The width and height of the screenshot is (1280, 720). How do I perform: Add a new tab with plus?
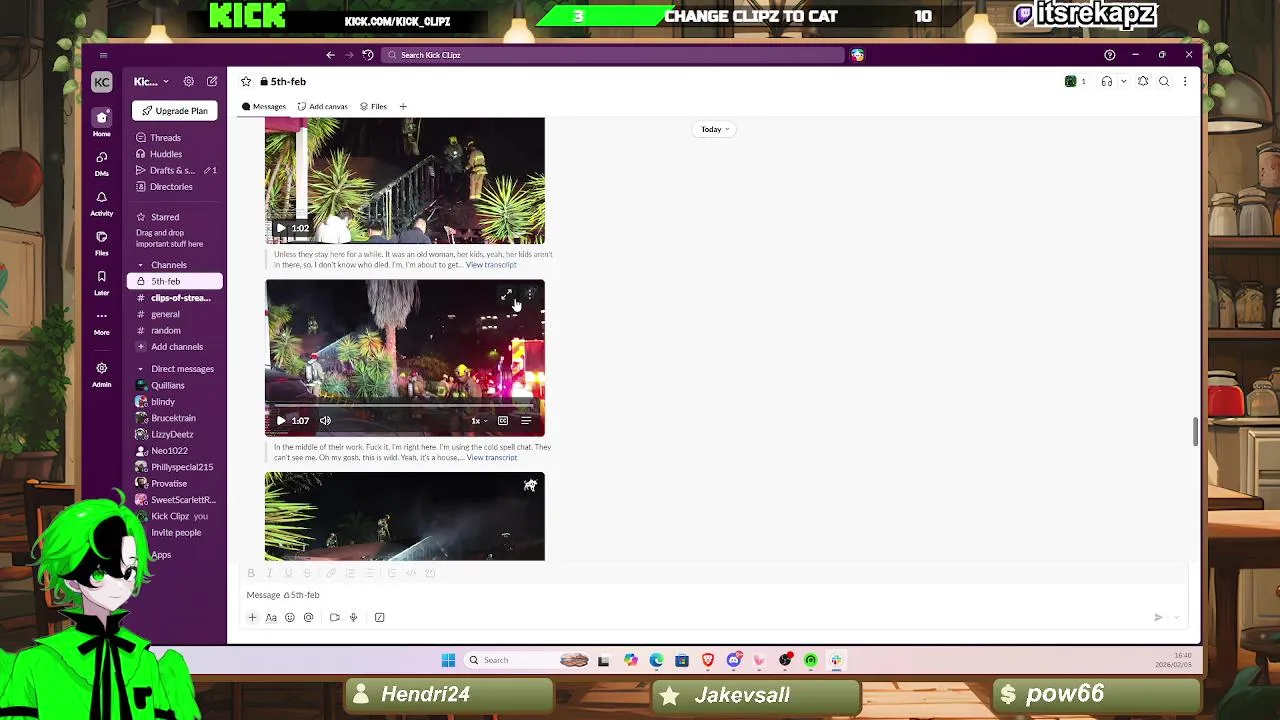point(403,106)
